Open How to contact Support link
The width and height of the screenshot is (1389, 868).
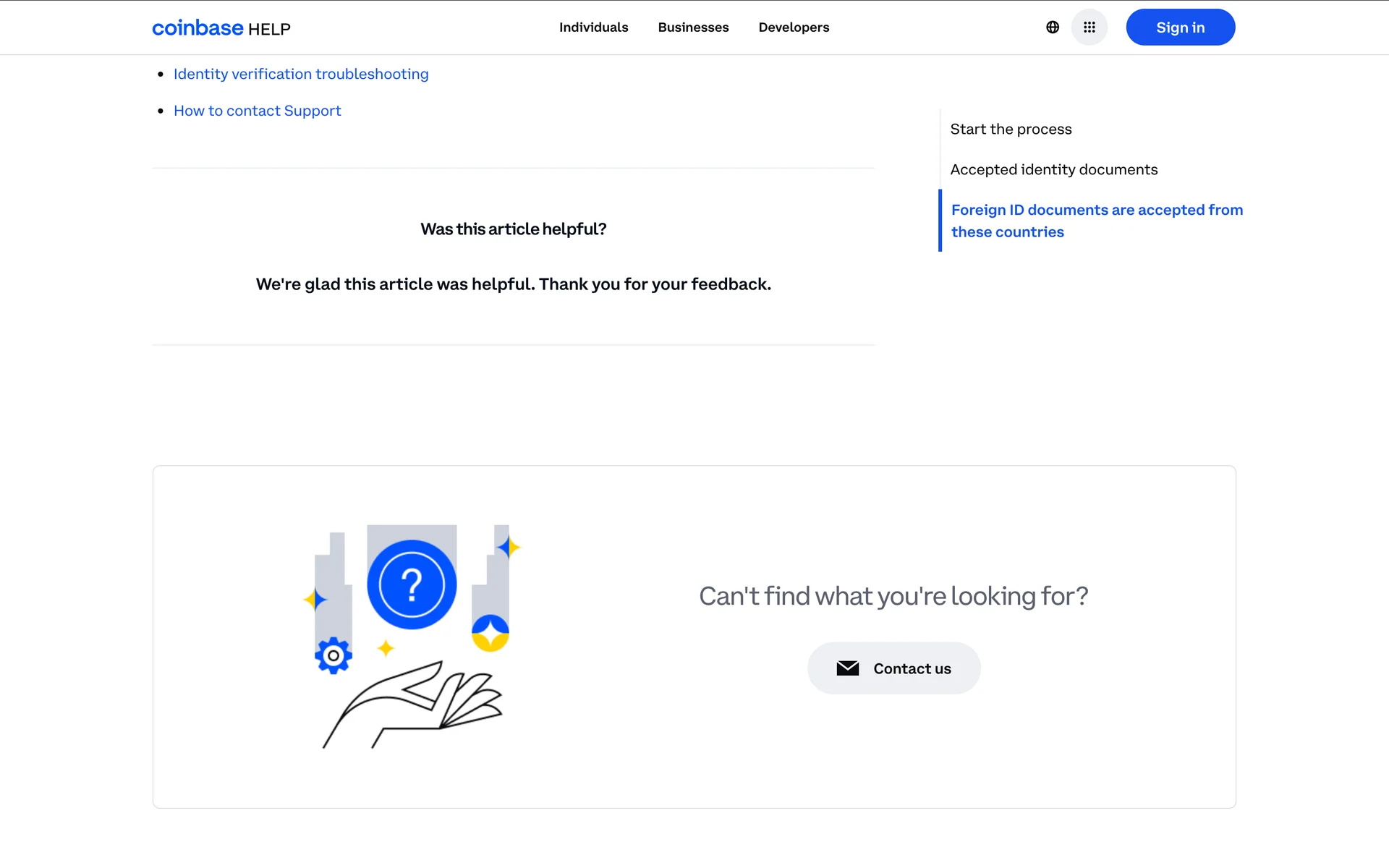257,111
